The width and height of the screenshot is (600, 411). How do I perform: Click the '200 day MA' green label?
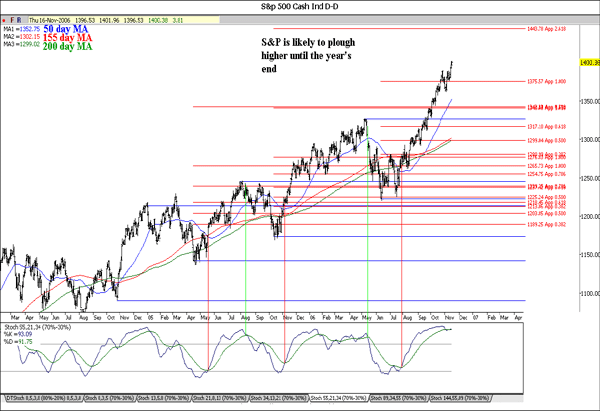click(67, 46)
